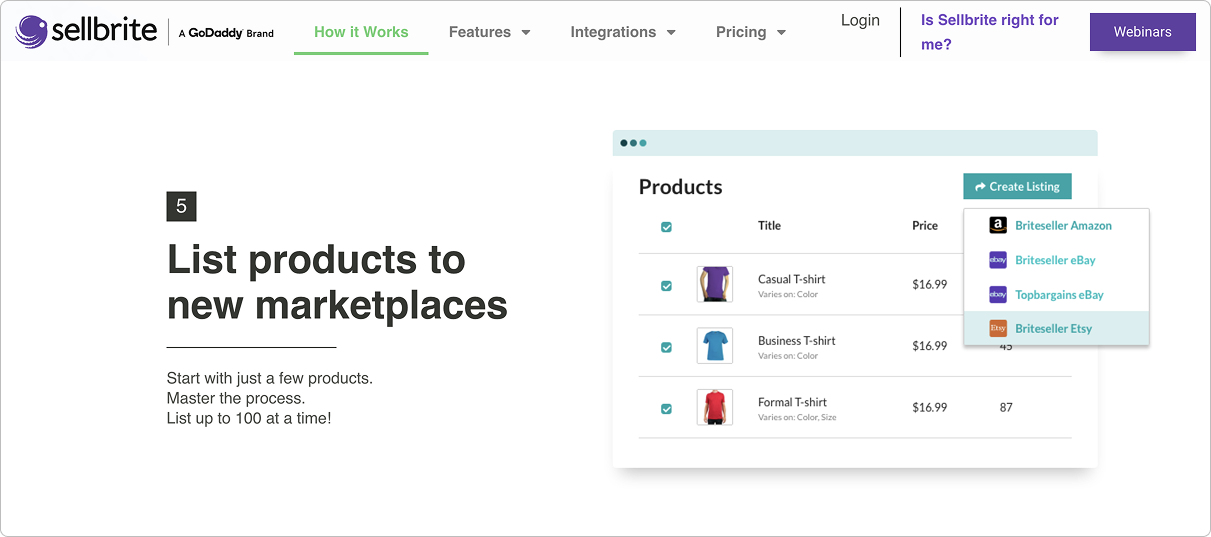1211x537 pixels.
Task: Click the Products heading
Action: click(680, 187)
